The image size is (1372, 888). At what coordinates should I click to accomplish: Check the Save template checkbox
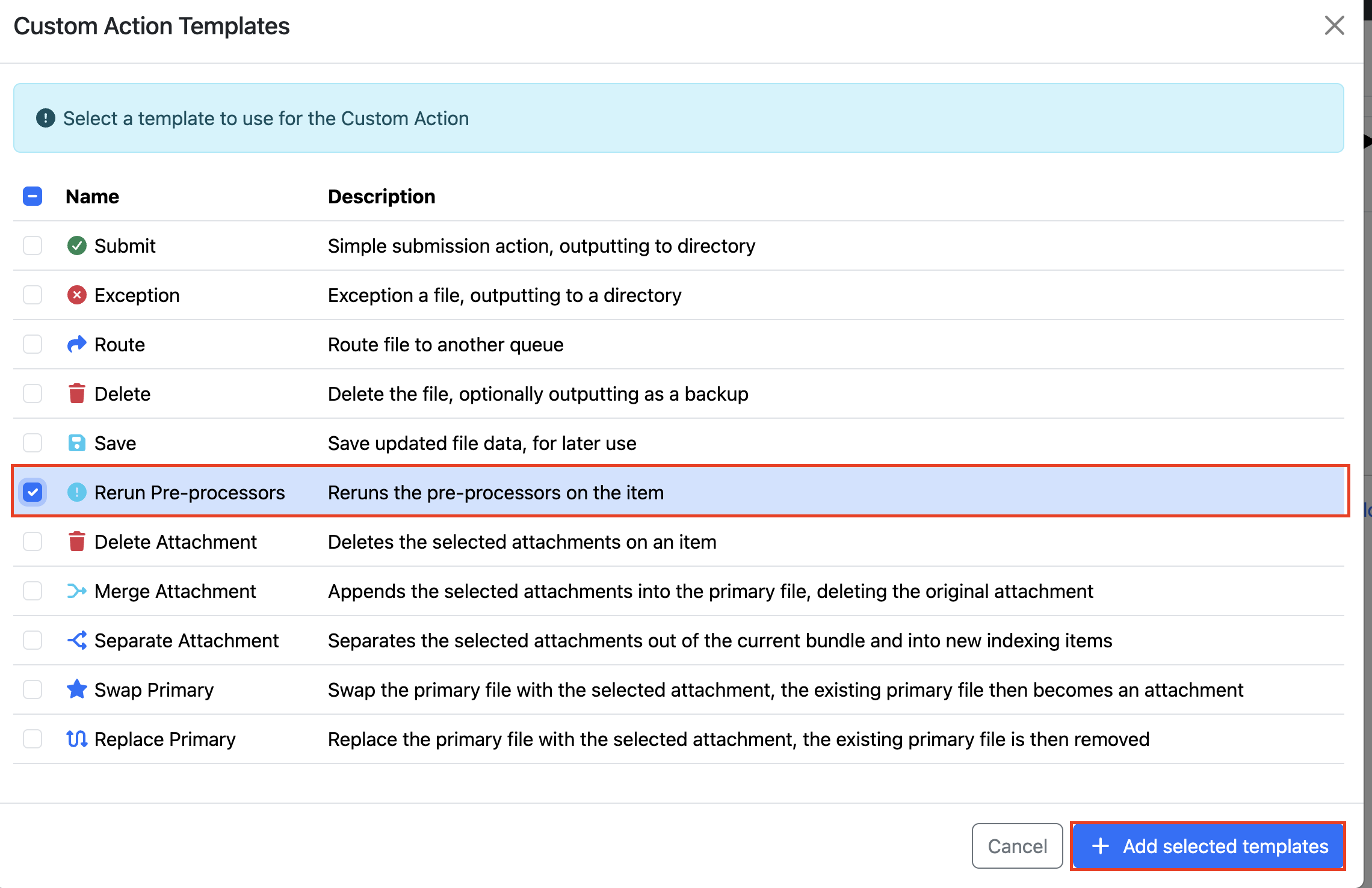coord(32,443)
